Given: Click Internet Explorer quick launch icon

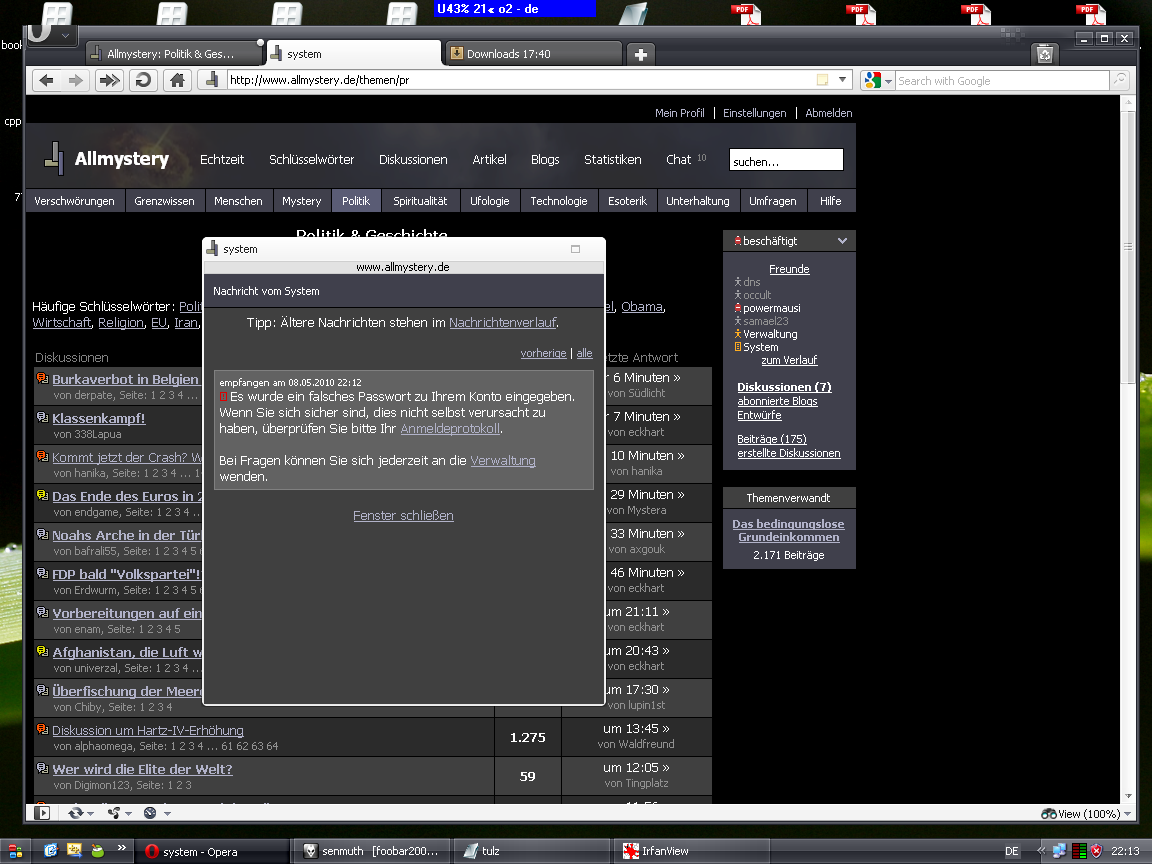Looking at the screenshot, I should pos(50,851).
